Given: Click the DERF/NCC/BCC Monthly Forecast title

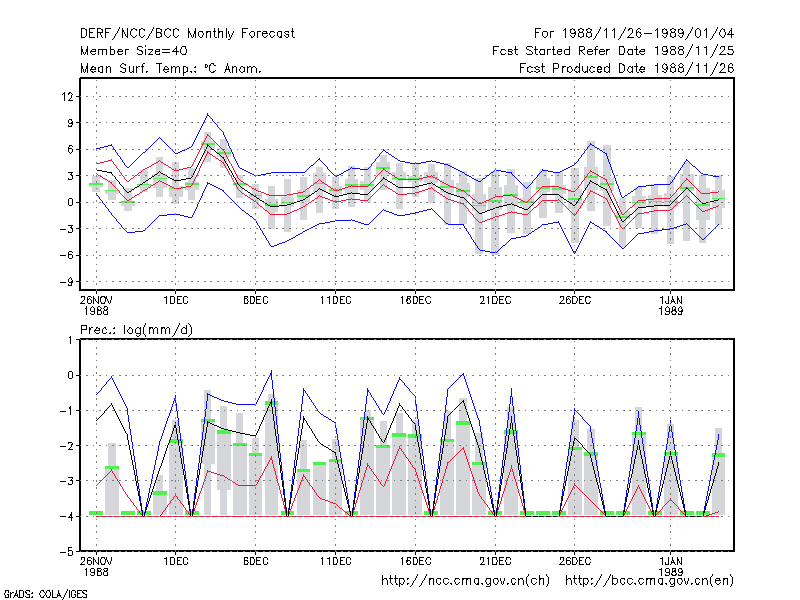Looking at the screenshot, I should coord(187,34).
